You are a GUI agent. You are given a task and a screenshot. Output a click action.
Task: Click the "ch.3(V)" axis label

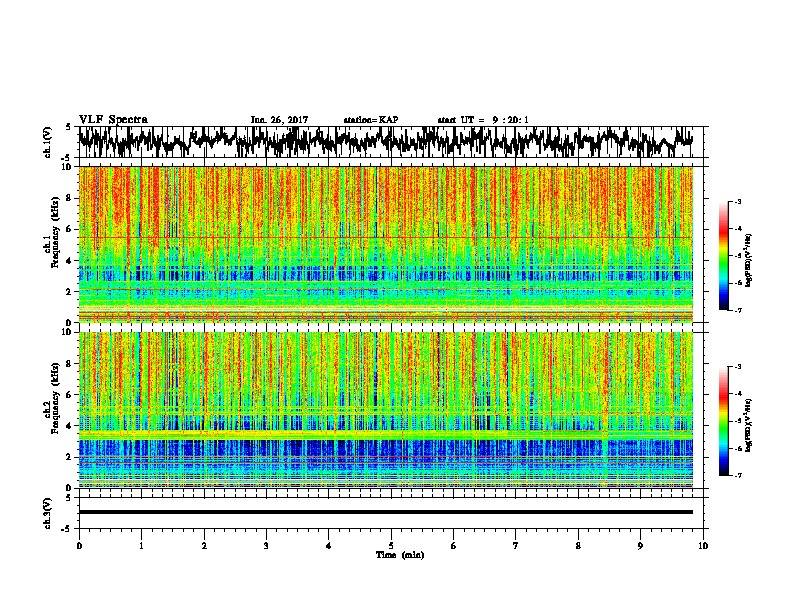48,513
